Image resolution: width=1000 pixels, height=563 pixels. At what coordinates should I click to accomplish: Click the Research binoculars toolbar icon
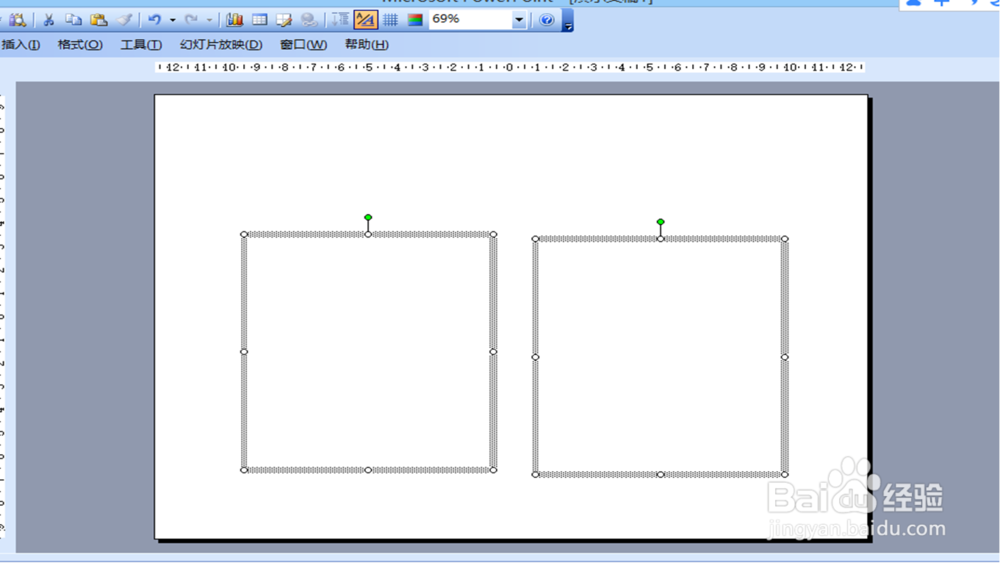pyautogui.click(x=17, y=20)
